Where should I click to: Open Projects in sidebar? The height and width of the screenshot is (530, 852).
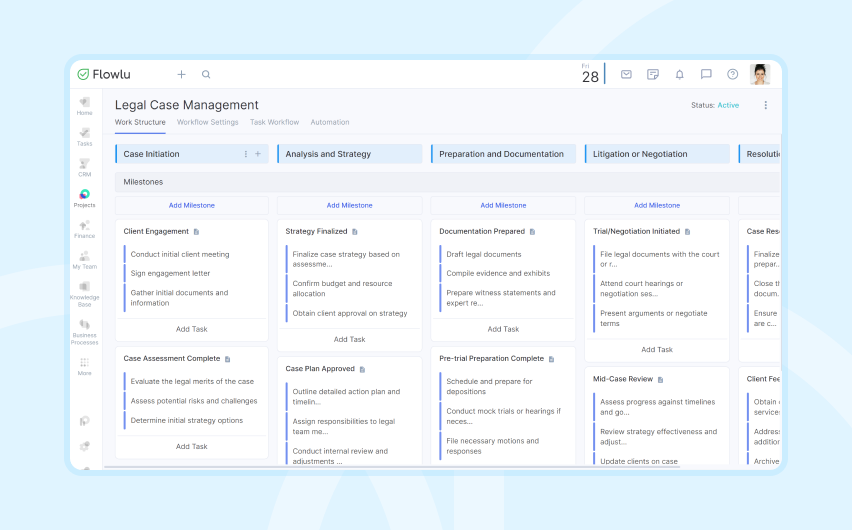(x=84, y=198)
